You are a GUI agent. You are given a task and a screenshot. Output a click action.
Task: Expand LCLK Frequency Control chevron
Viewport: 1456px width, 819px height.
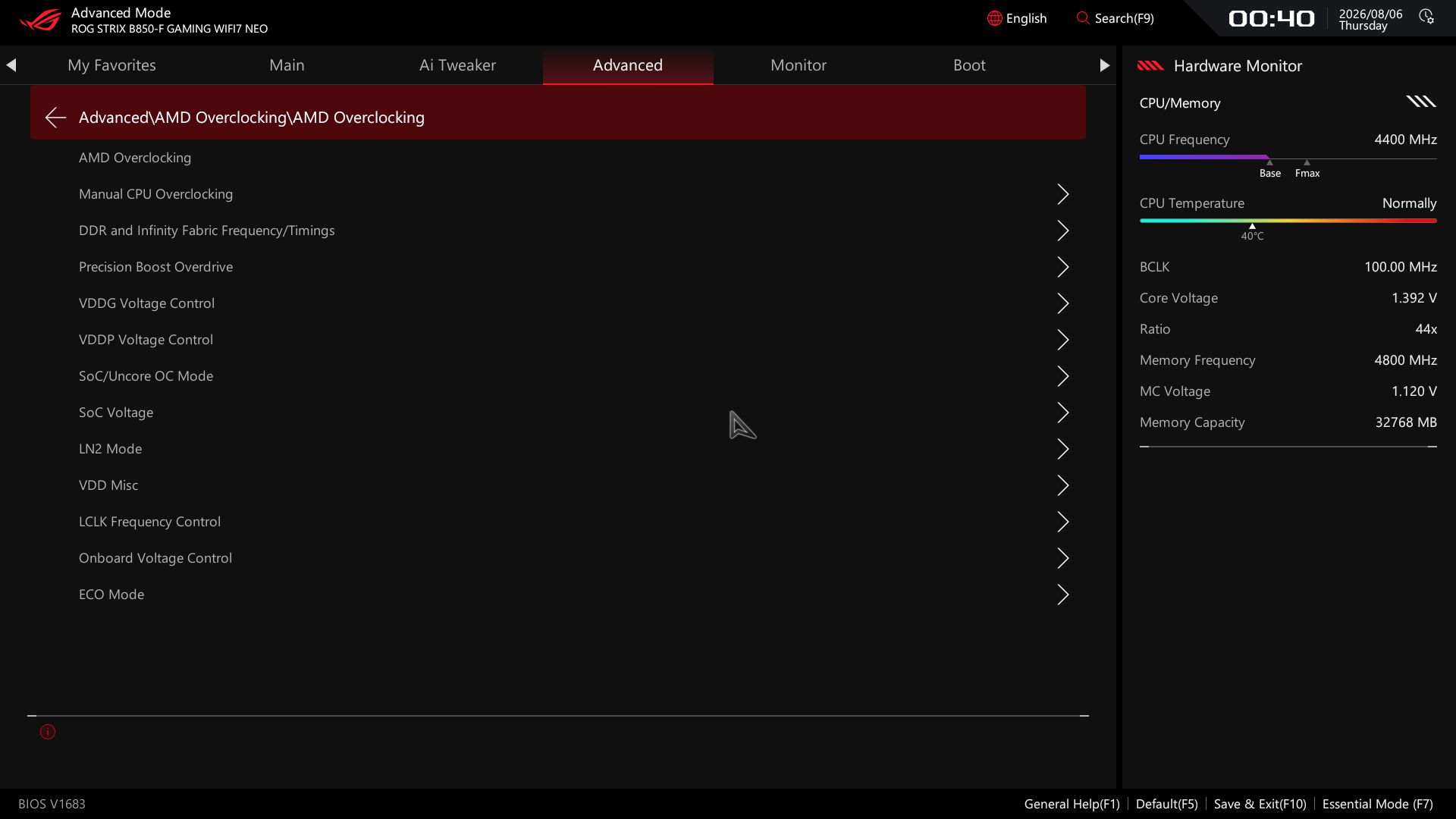1063,522
